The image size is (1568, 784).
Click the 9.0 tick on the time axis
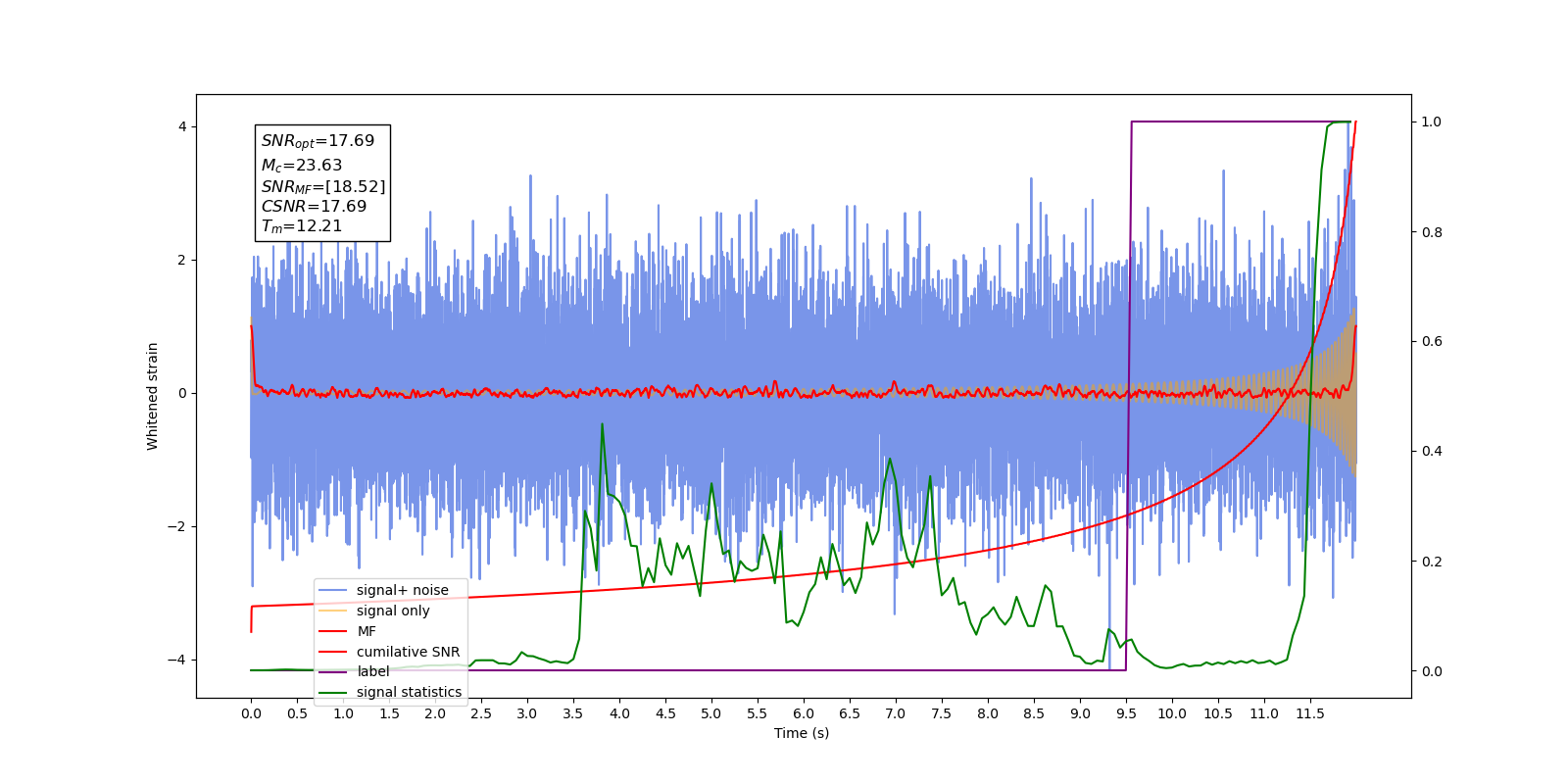point(1080,713)
